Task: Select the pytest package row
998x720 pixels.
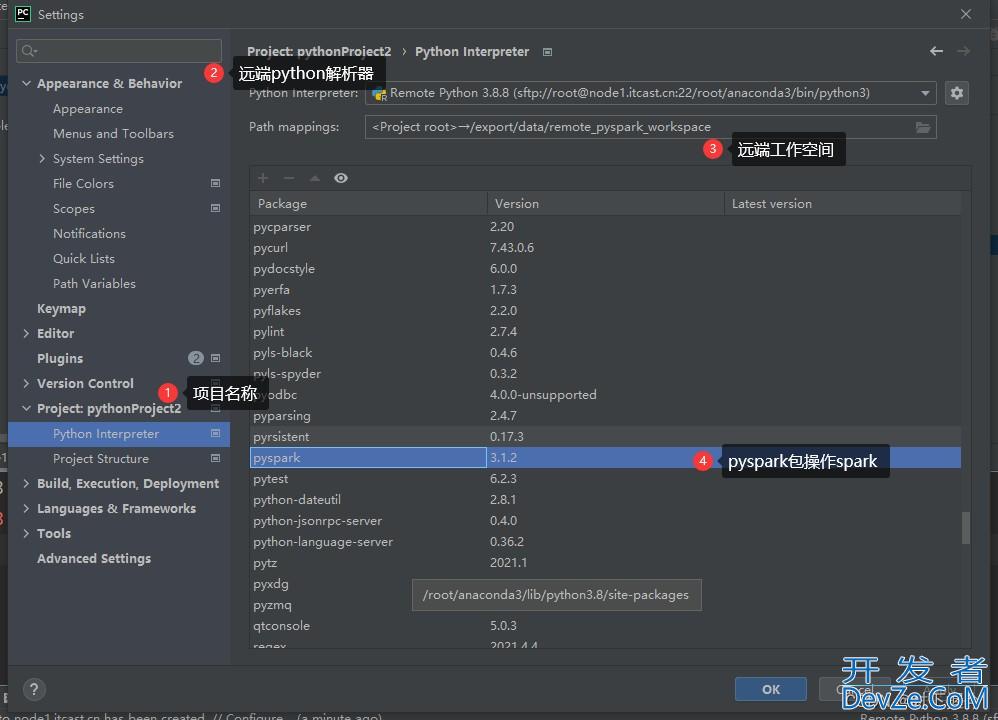Action: (605, 479)
